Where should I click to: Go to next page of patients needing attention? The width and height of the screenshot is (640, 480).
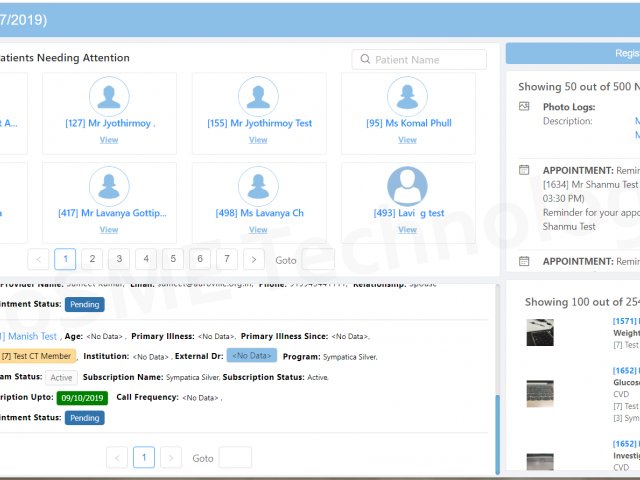coord(254,260)
